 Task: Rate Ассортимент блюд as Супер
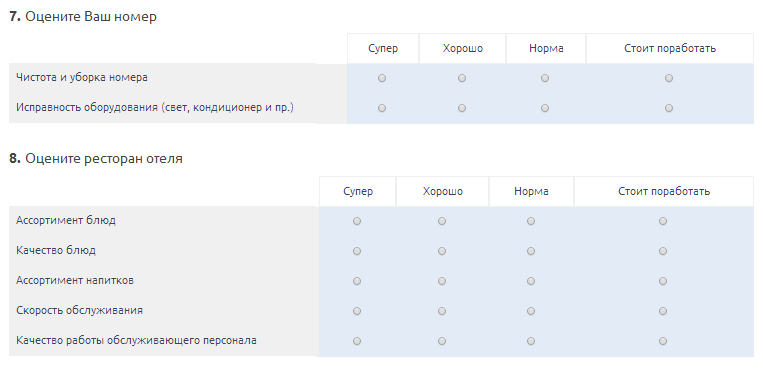point(357,221)
